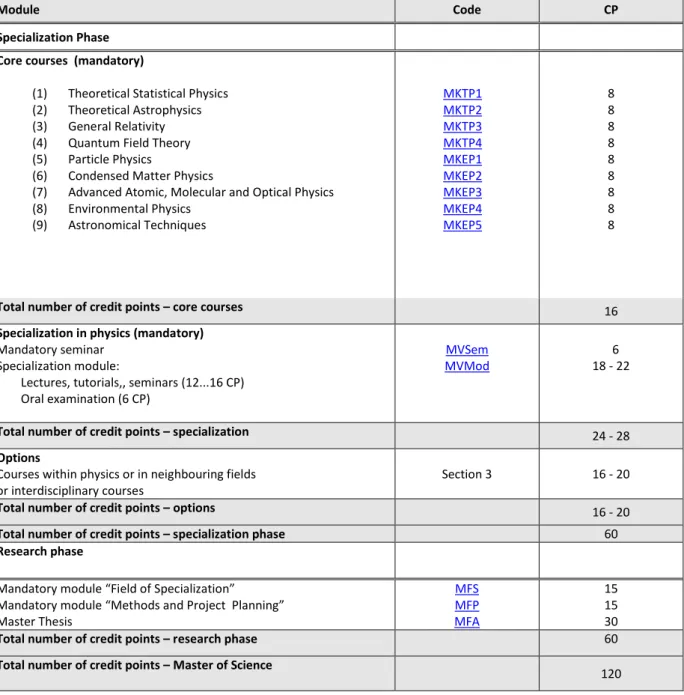Select Advanced Atomic, Molecular and Optical Physics
This screenshot has height=695, width=684.
click(x=201, y=192)
